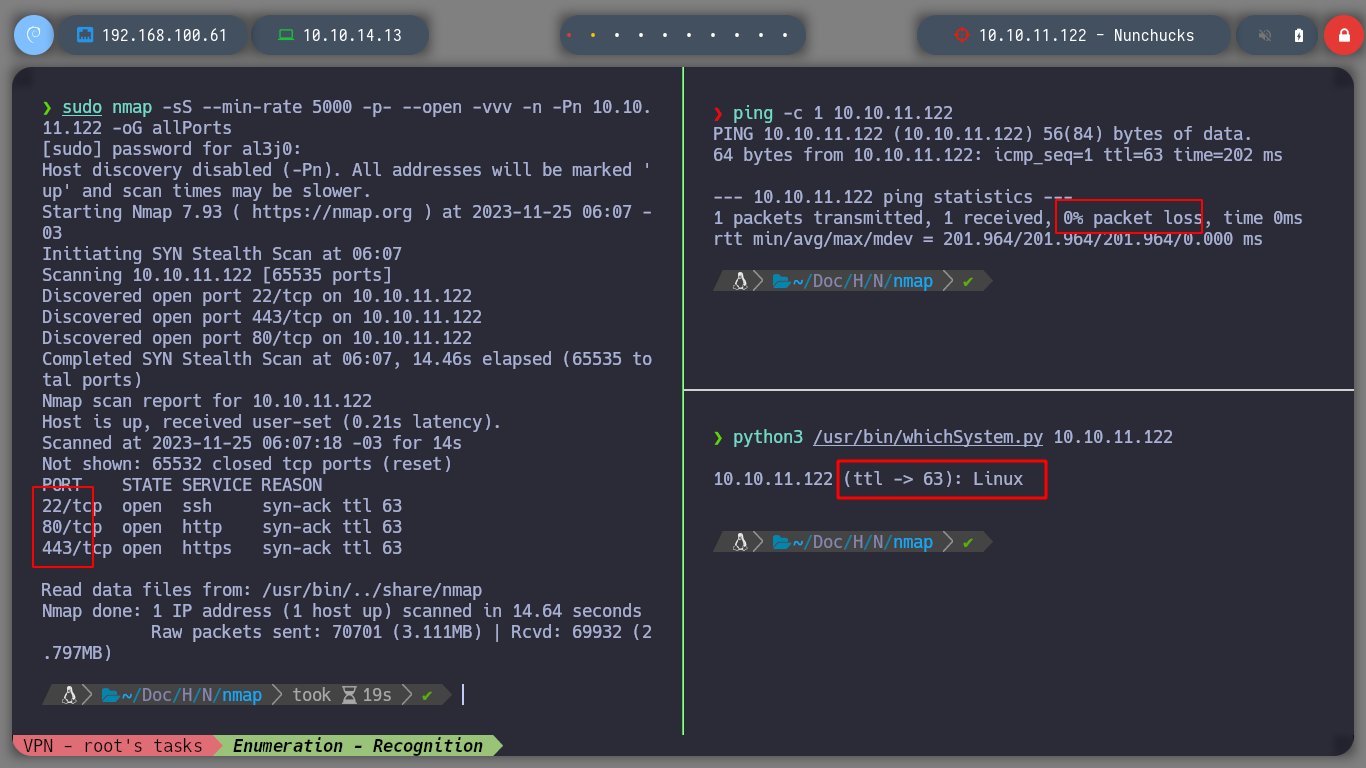Select the 'VPN - root's tasks' tmux session
The width and height of the screenshot is (1366, 768).
(x=113, y=745)
